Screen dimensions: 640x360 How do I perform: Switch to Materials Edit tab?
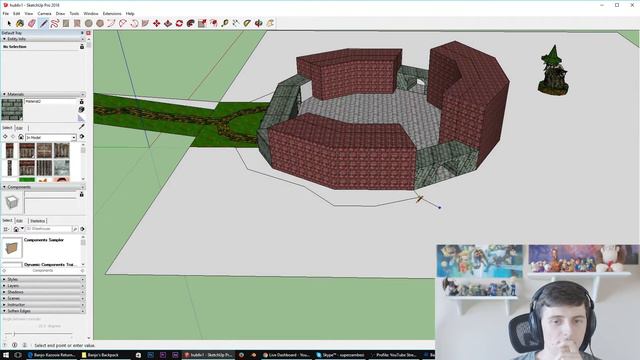click(x=20, y=128)
